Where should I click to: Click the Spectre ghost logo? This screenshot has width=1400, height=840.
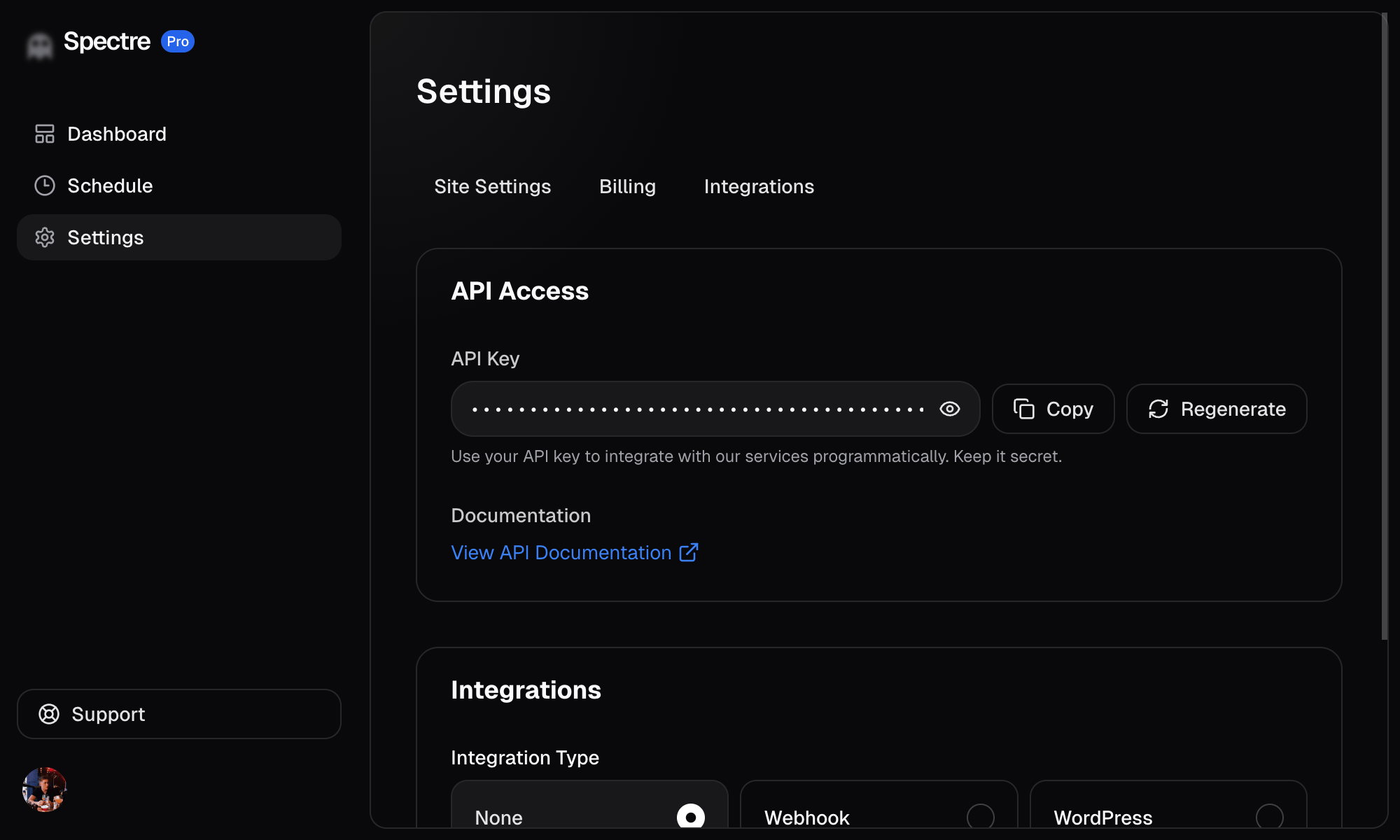click(x=40, y=45)
